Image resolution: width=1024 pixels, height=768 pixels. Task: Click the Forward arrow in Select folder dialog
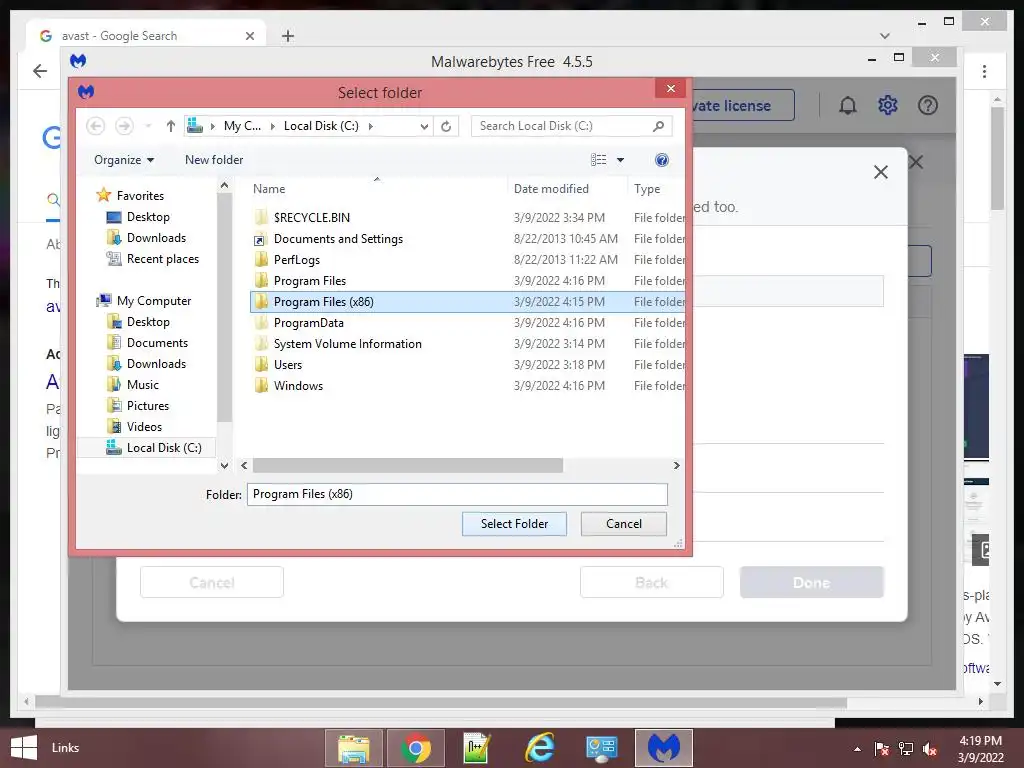click(124, 126)
